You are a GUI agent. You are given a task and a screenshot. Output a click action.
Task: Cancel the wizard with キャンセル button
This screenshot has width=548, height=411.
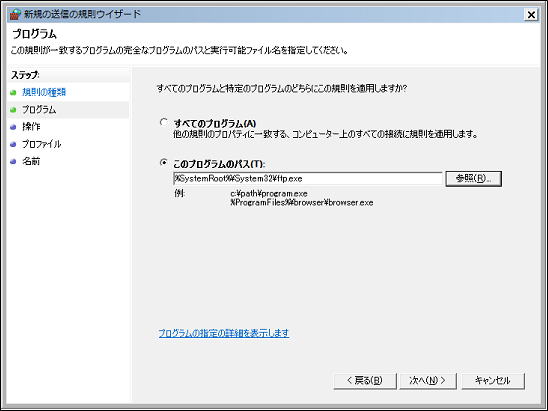493,381
